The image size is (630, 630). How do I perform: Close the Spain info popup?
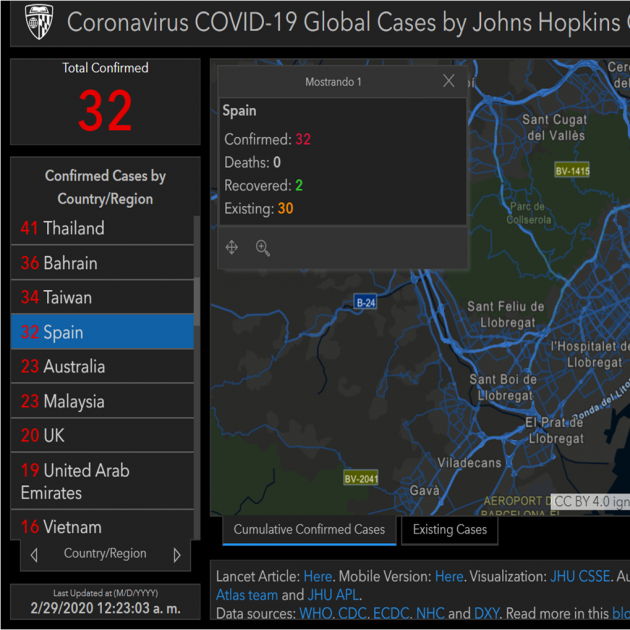[448, 81]
